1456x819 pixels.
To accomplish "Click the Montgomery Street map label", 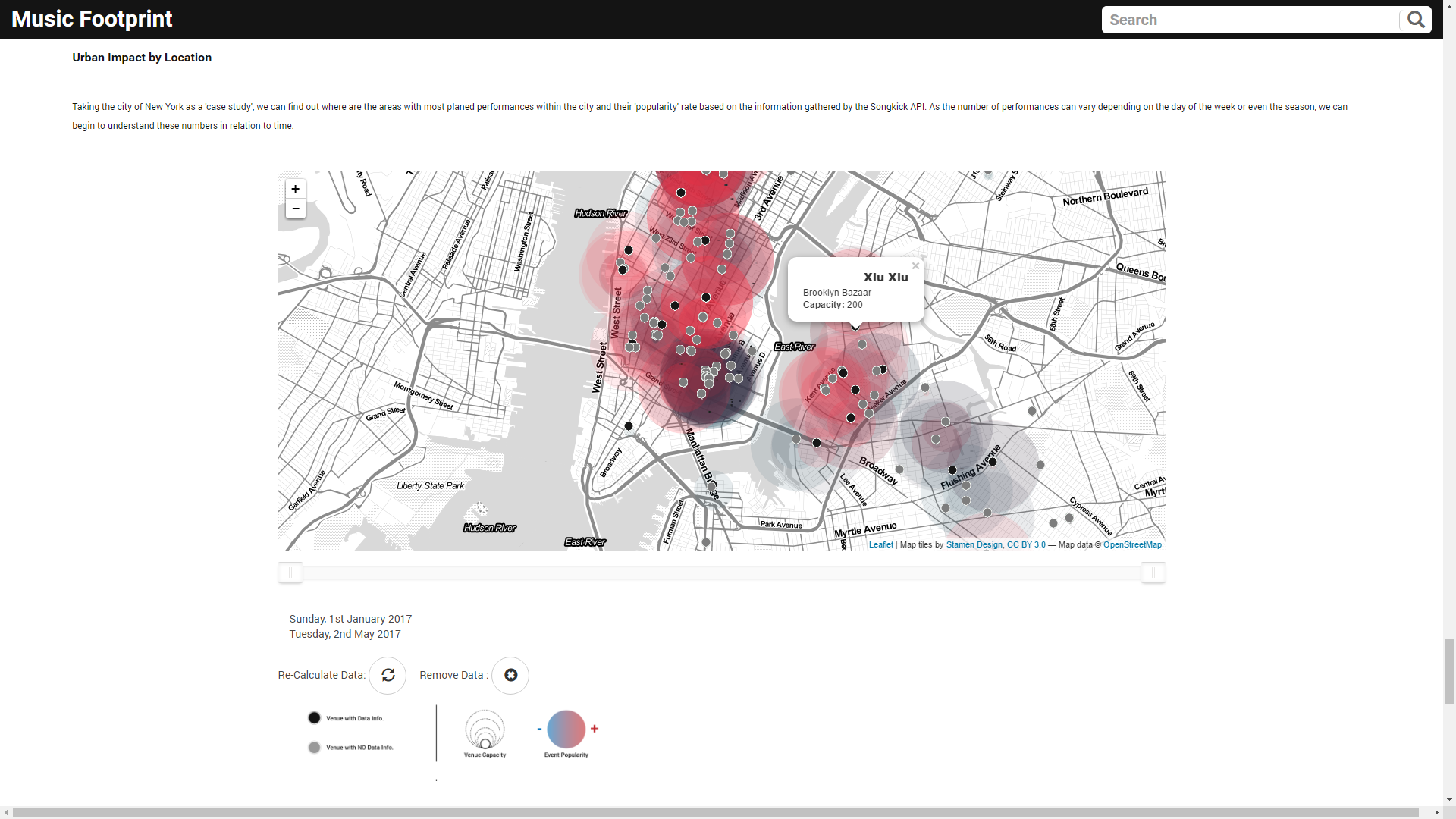I will (x=423, y=396).
